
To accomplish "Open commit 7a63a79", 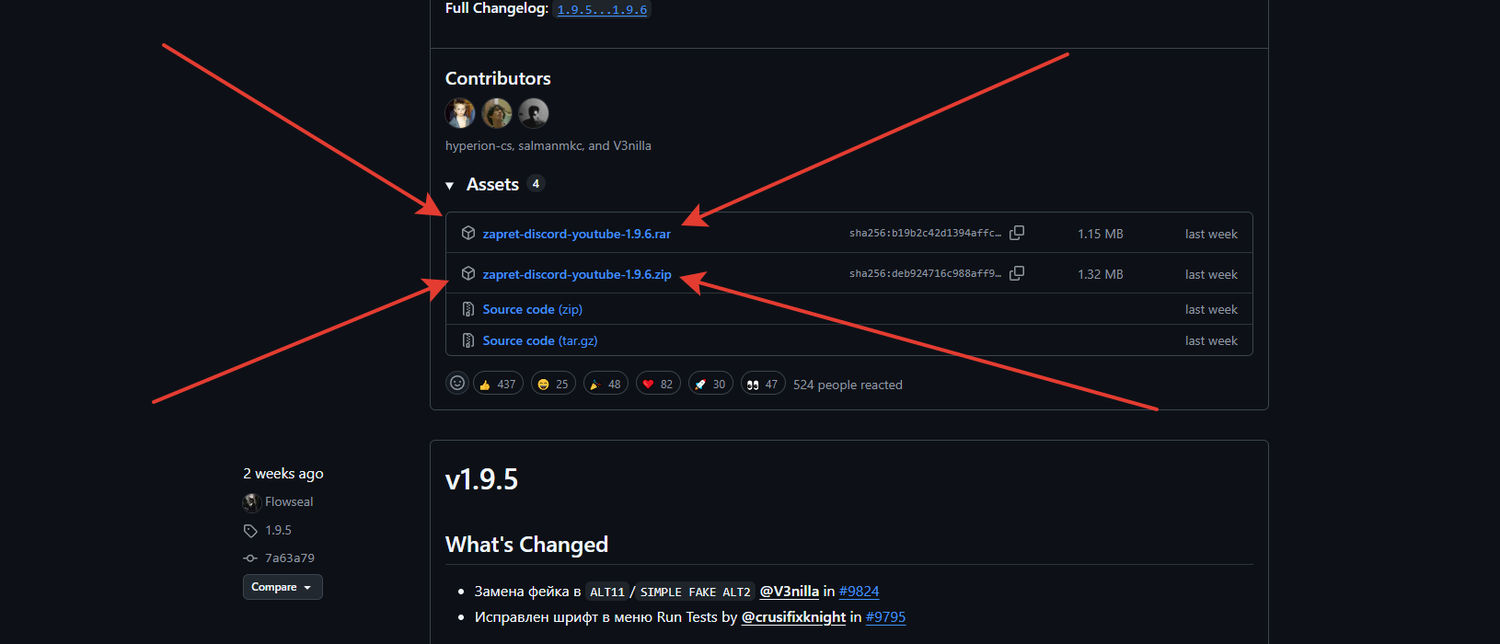I will (290, 558).
